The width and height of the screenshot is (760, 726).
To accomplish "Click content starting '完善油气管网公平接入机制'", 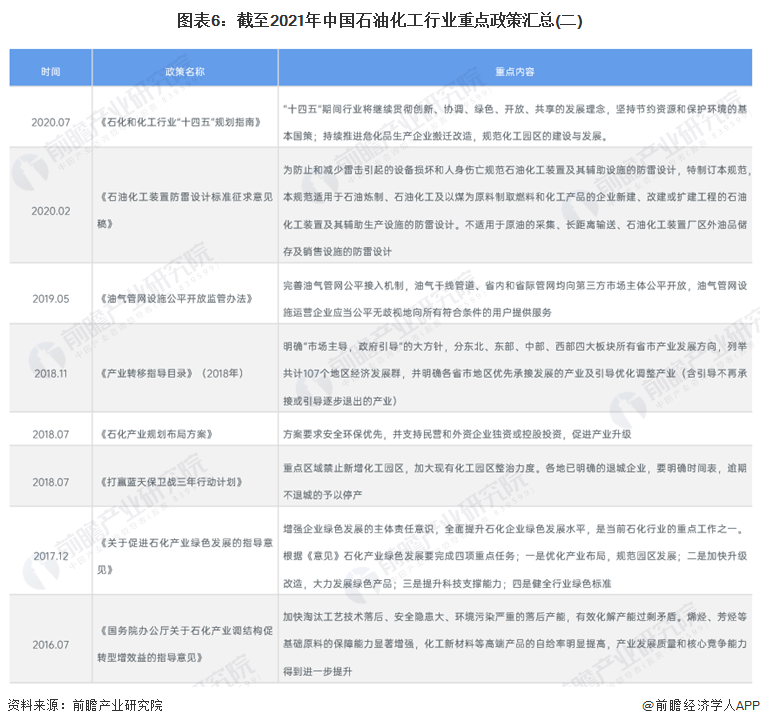I will (515, 299).
